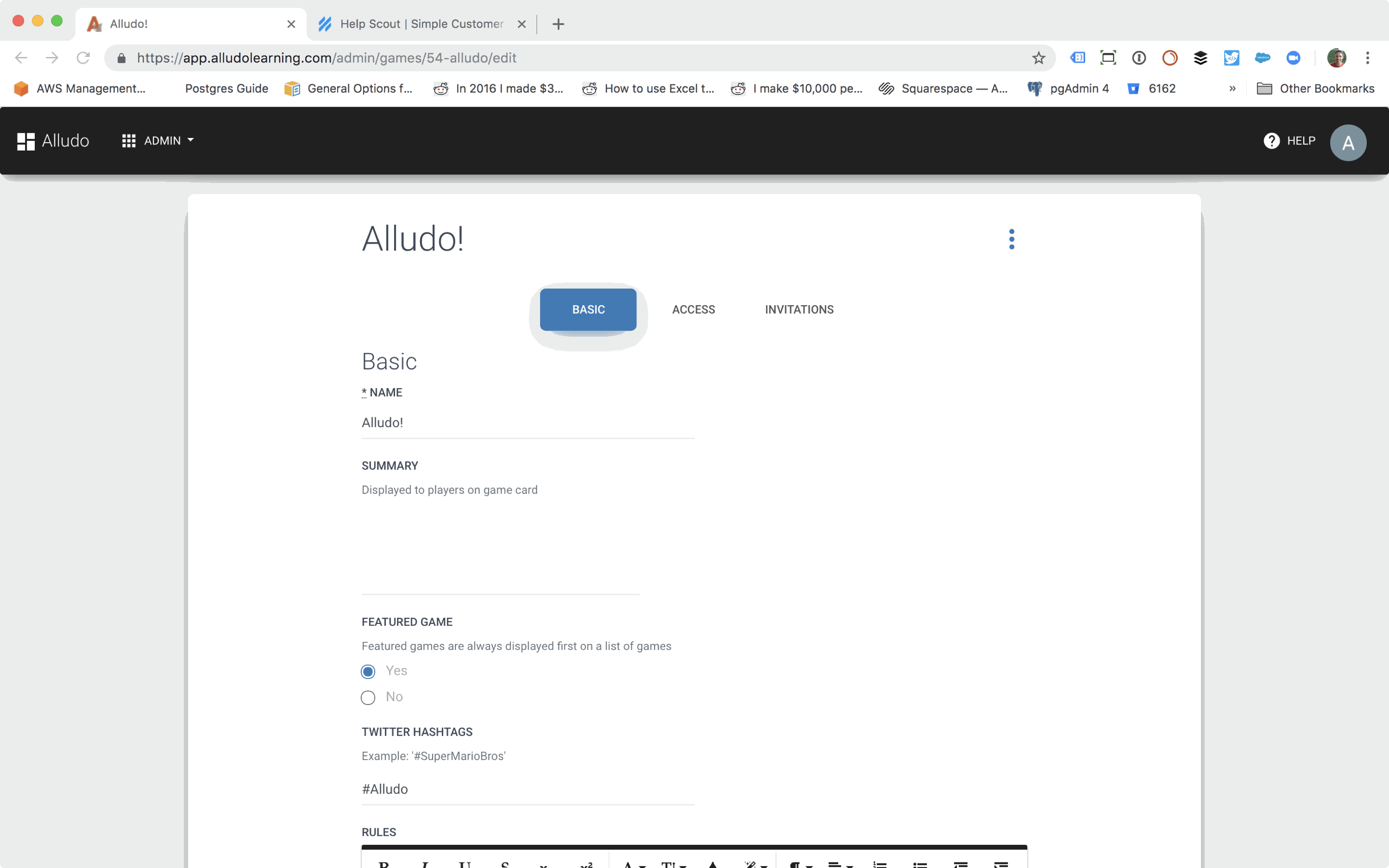Click the Help question mark icon

(x=1271, y=141)
